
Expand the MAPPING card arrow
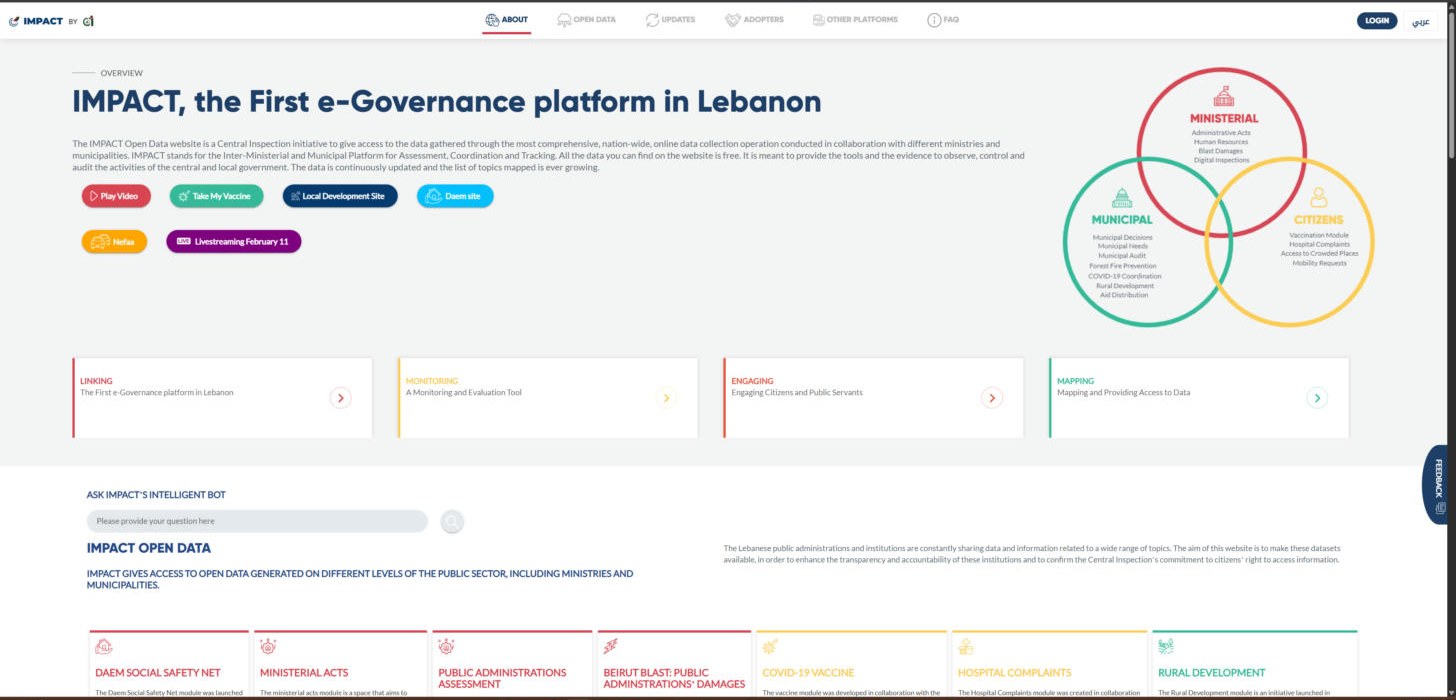click(1318, 398)
